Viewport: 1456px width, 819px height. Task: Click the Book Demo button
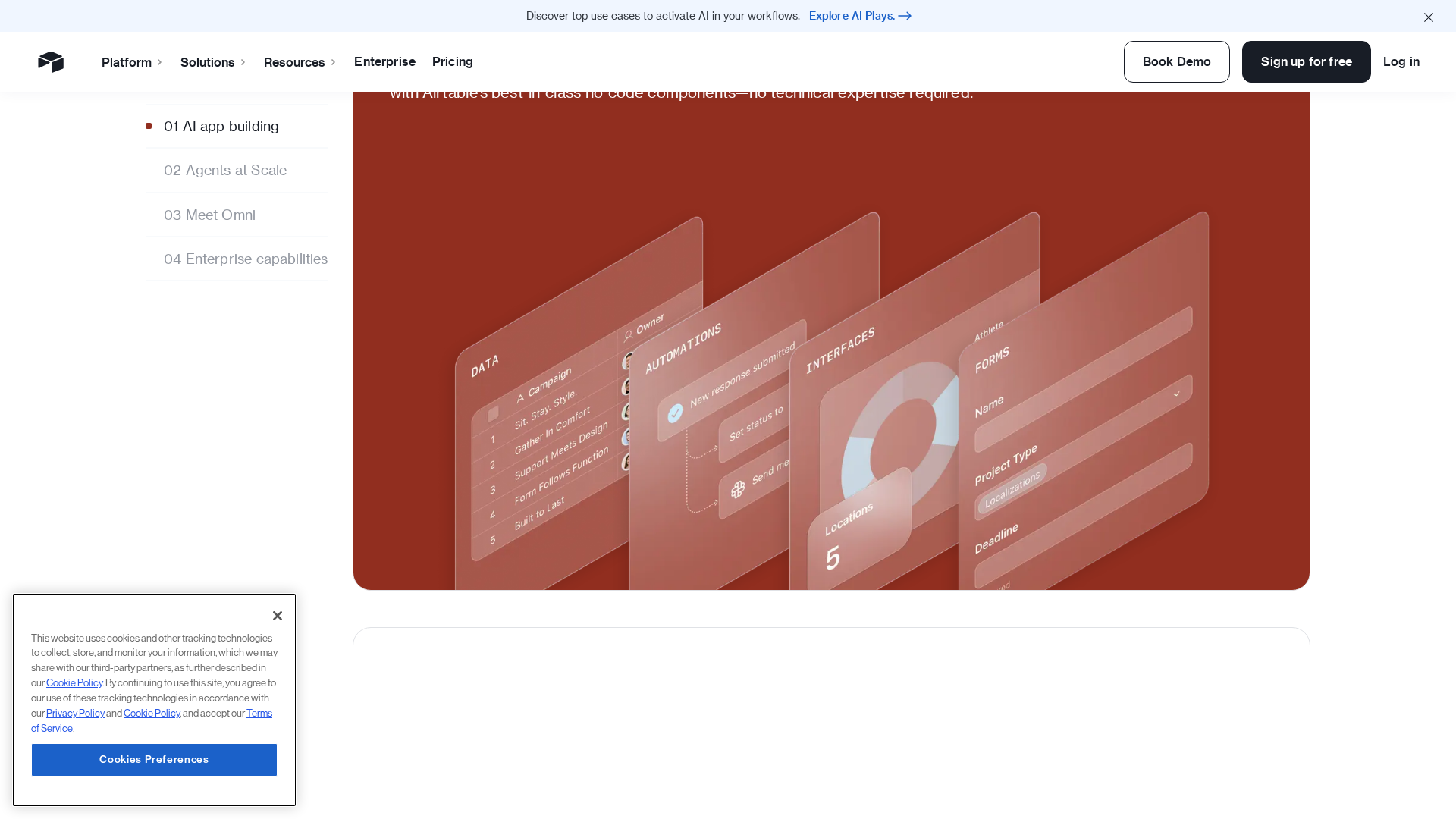point(1176,61)
